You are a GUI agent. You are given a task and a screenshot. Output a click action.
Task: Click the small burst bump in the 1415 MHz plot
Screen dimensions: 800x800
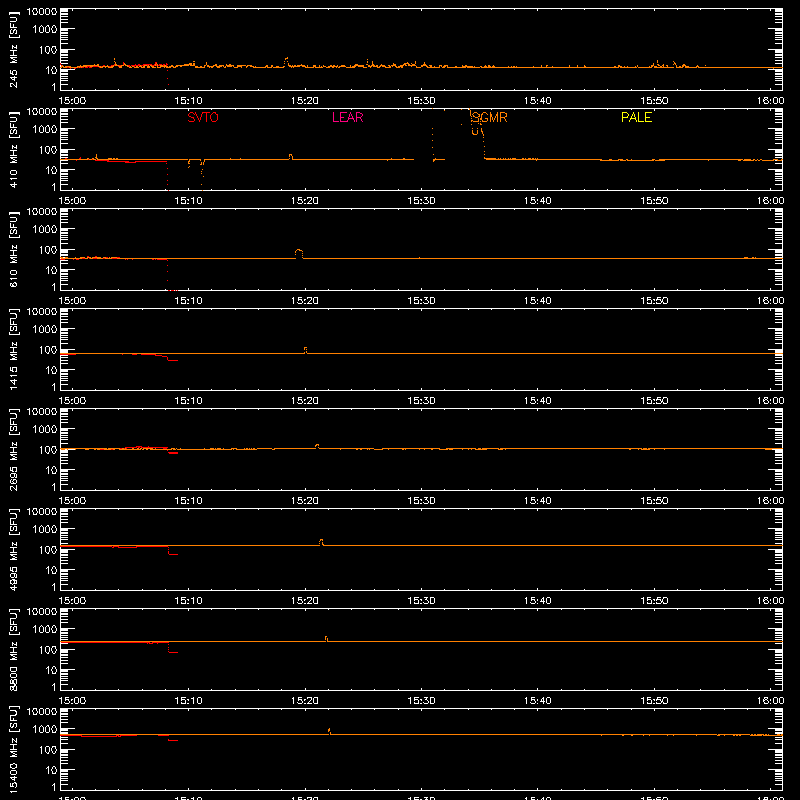pyautogui.click(x=306, y=349)
